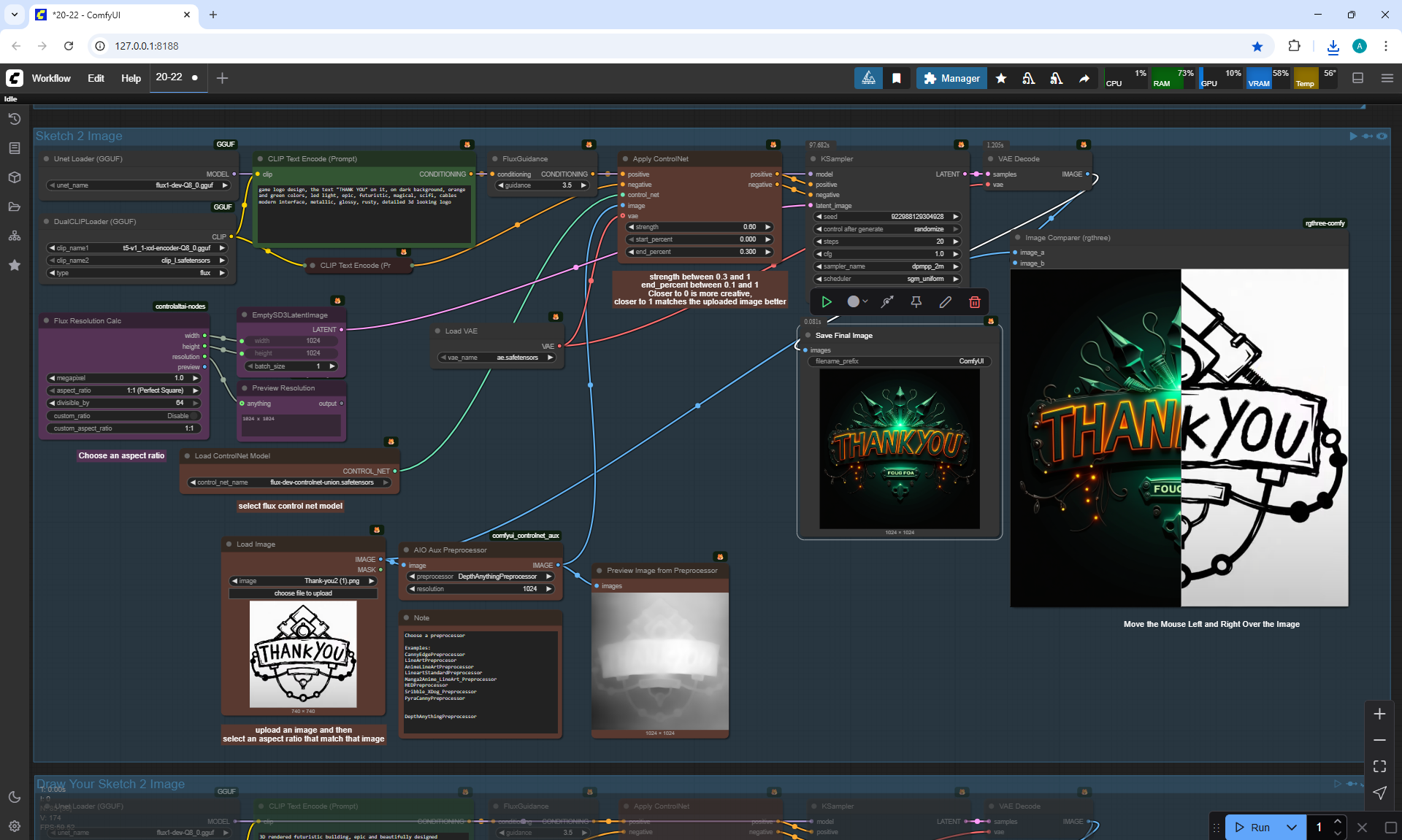Viewport: 1402px width, 840px height.
Task: Open the ComfyUI Manager
Action: pos(951,78)
